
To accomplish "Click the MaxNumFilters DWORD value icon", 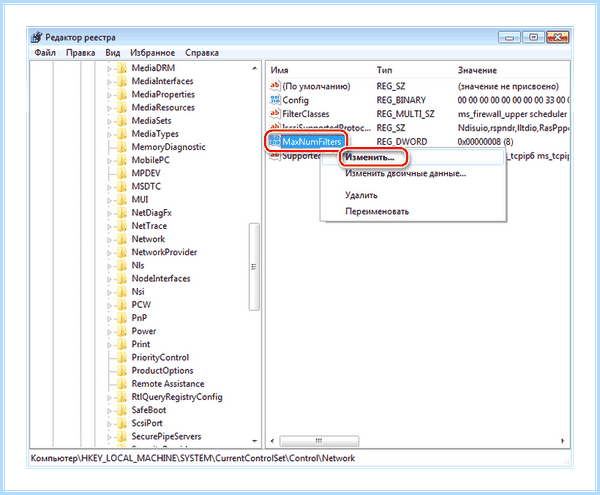I will (x=275, y=142).
